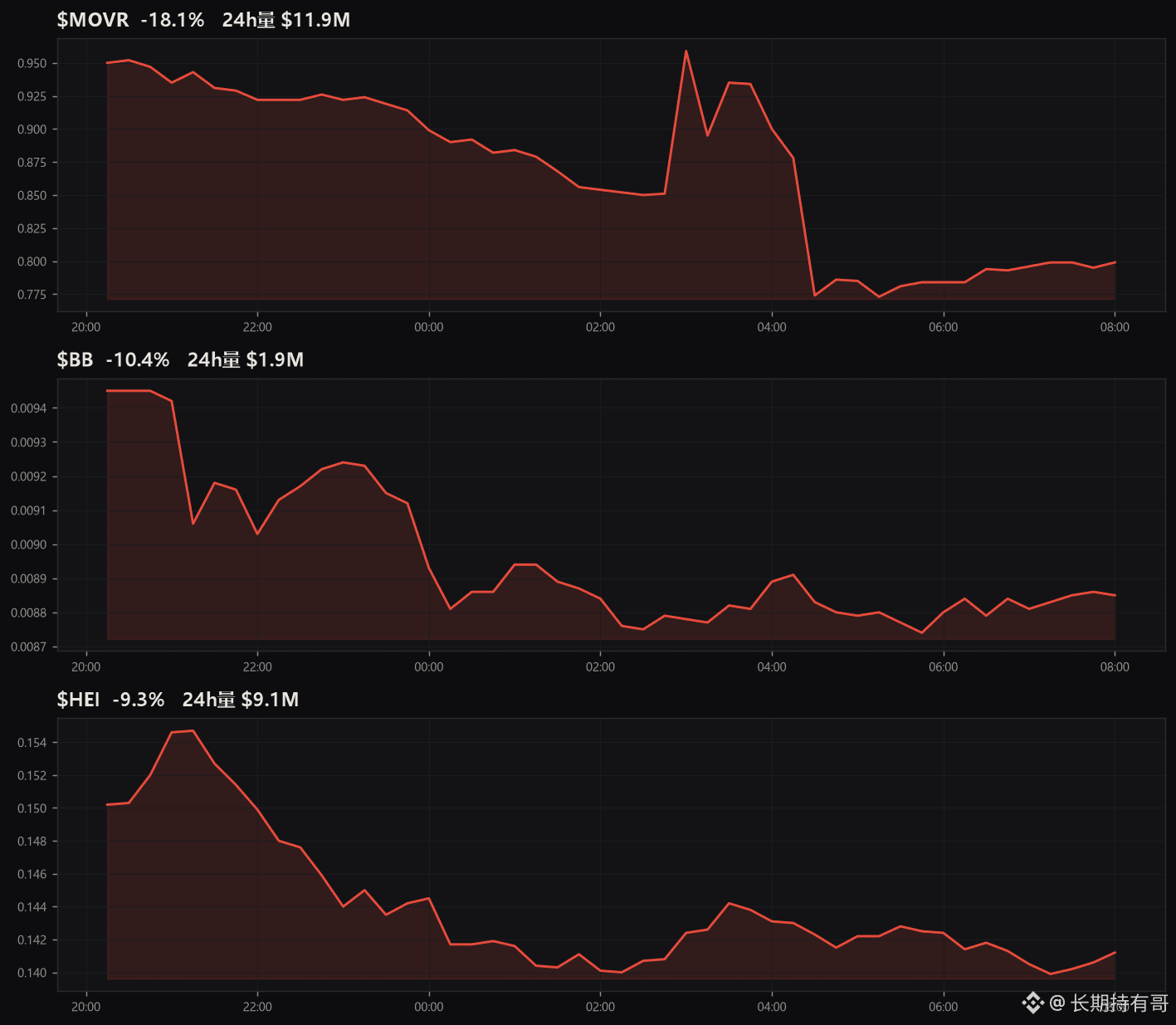Click the 0.800 price tick on MOVR chart

(32, 261)
